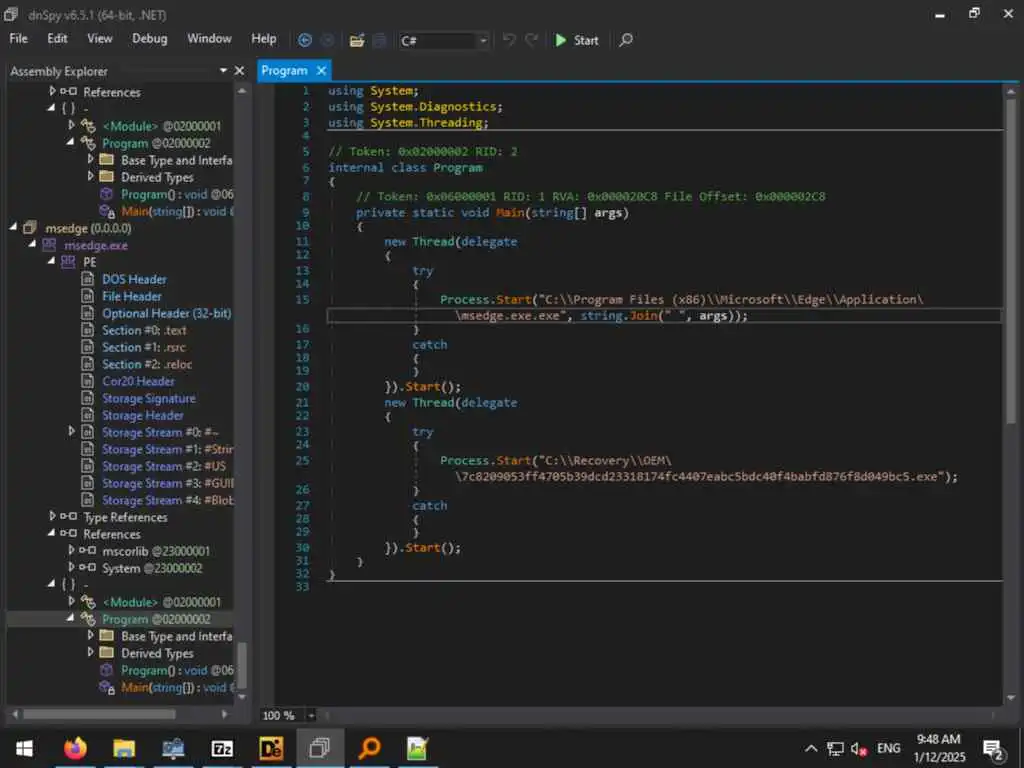The width and height of the screenshot is (1024, 768).
Task: Open File Explorer from the taskbar
Action: tap(124, 748)
